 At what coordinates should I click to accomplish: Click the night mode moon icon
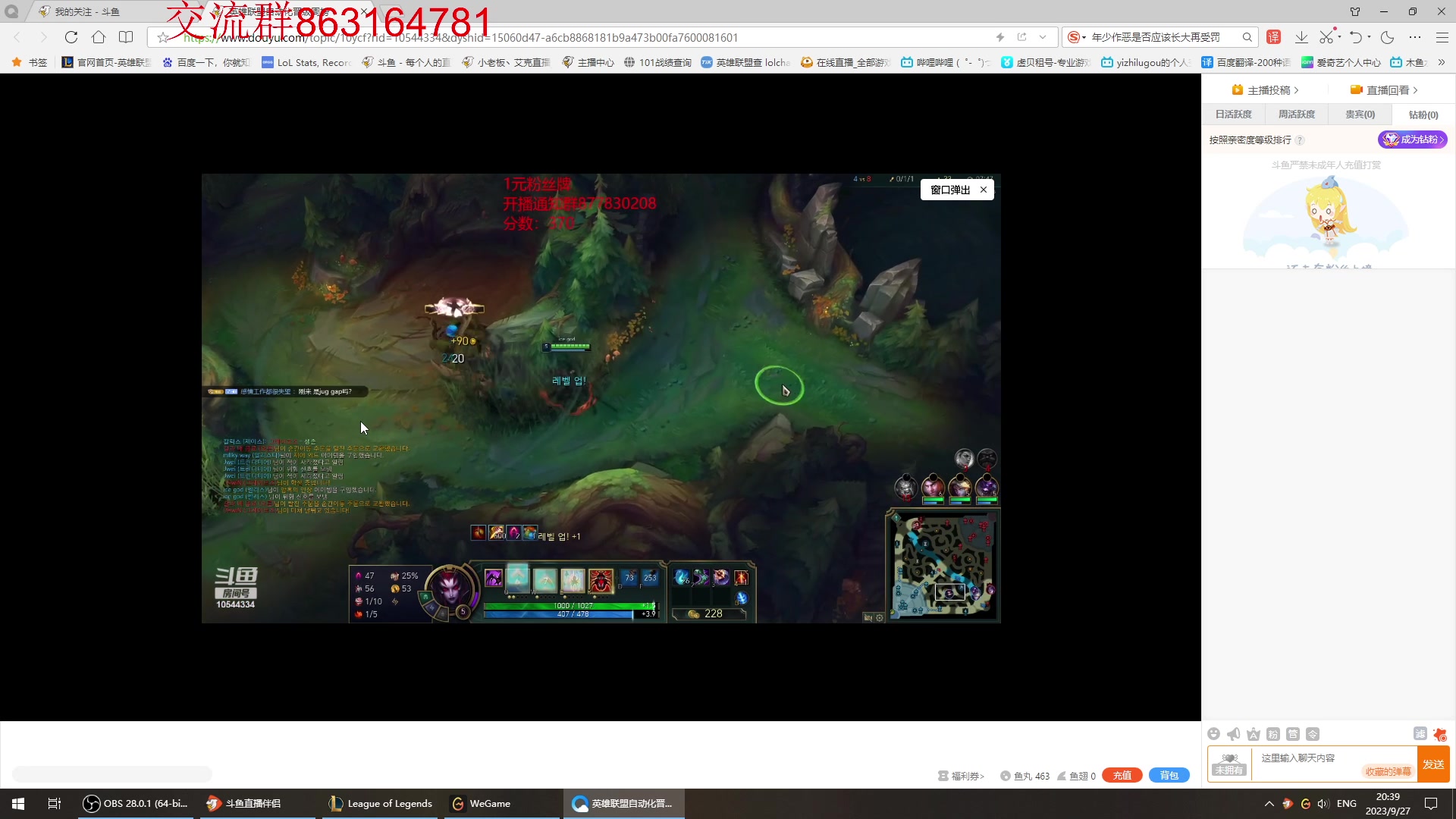click(x=1388, y=37)
